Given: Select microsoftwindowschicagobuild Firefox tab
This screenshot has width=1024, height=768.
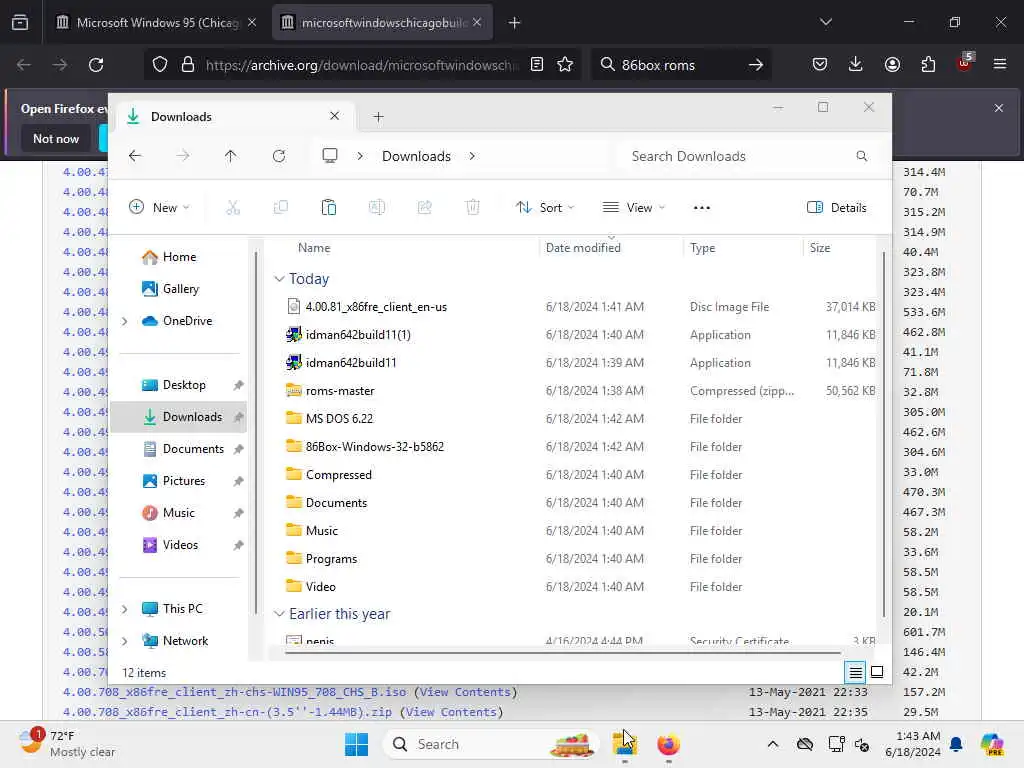Looking at the screenshot, I should coord(382,22).
